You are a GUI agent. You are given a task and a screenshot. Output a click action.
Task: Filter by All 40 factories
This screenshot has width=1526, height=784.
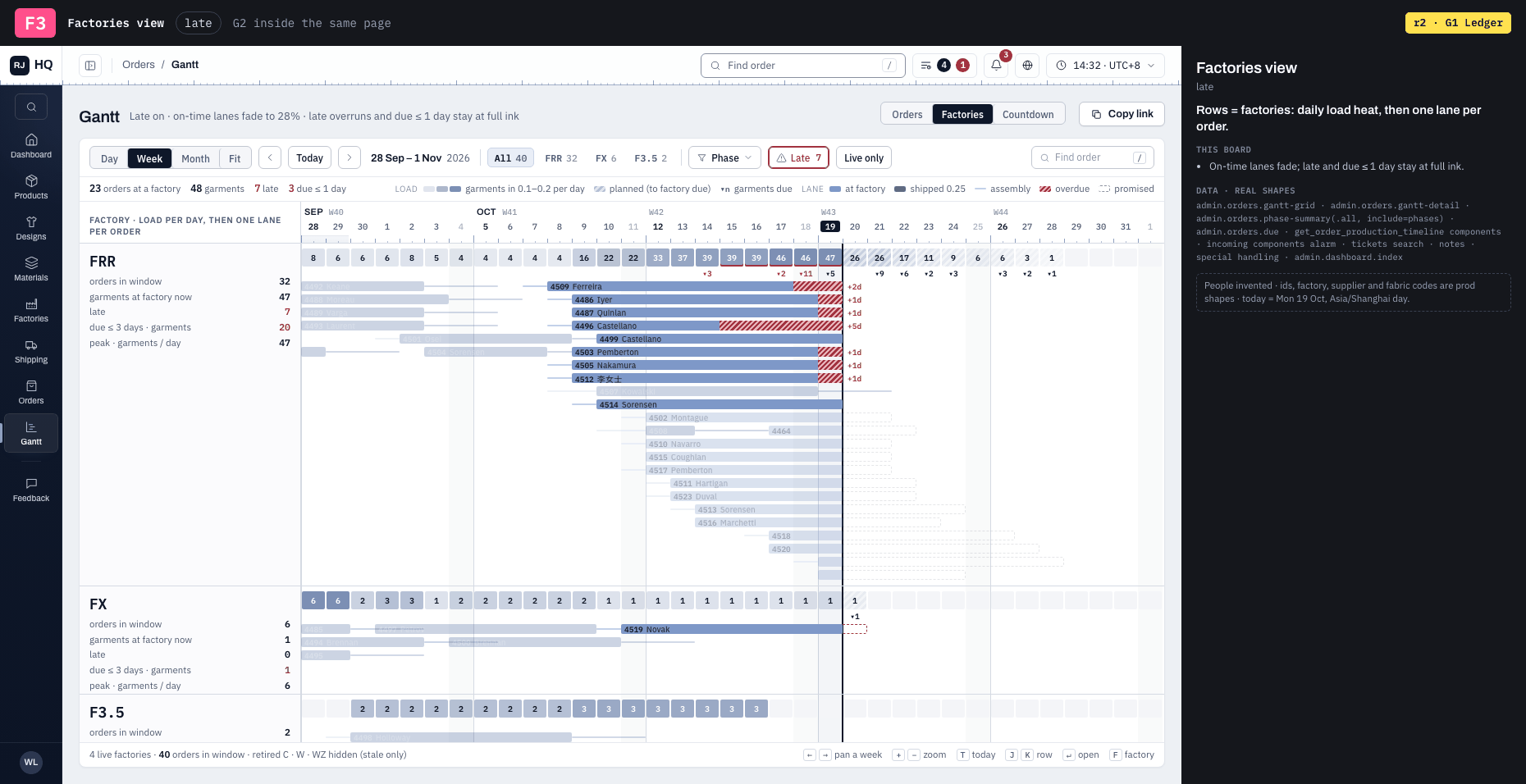tap(510, 158)
